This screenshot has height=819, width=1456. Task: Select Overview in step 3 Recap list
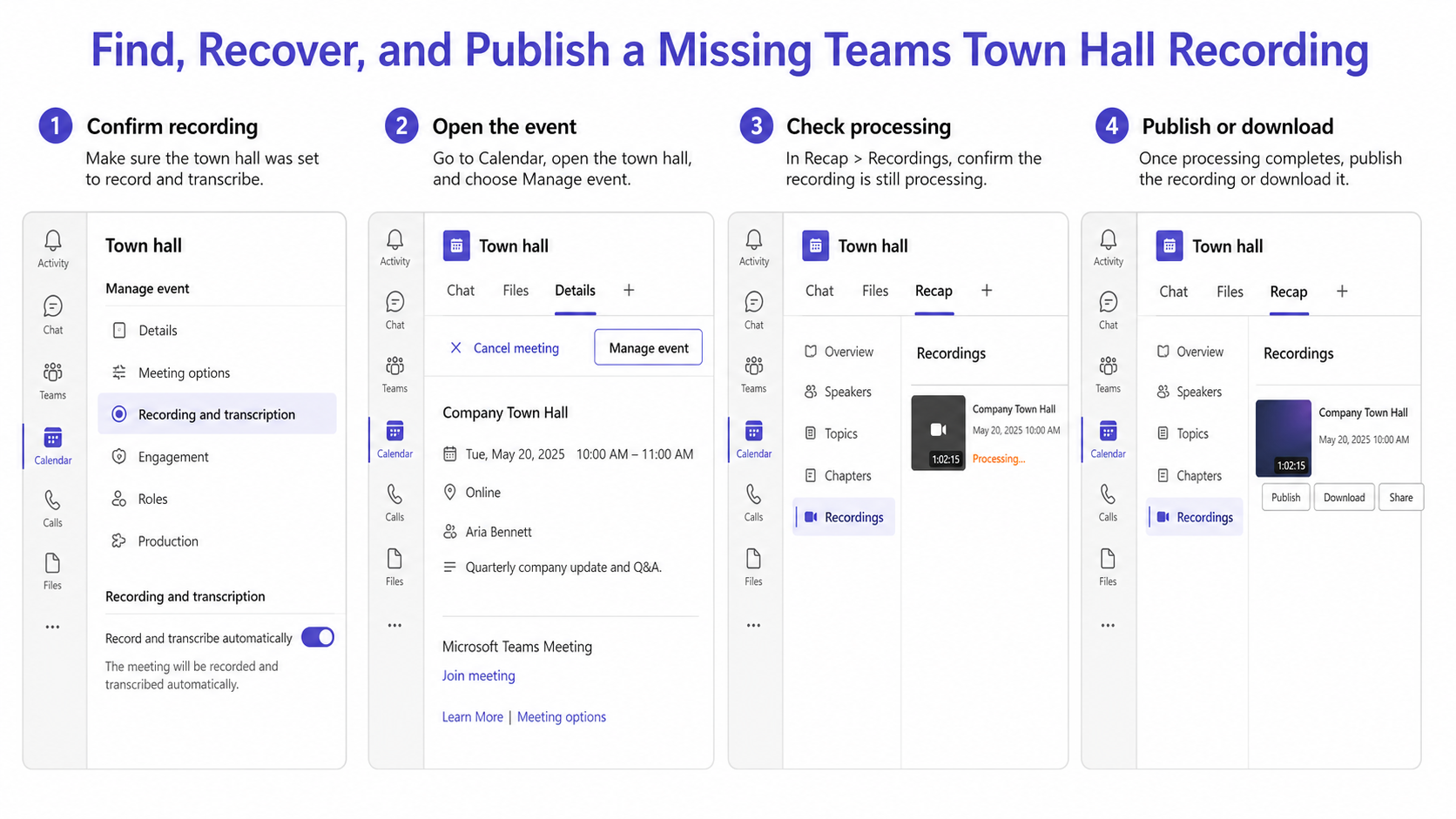(x=840, y=352)
